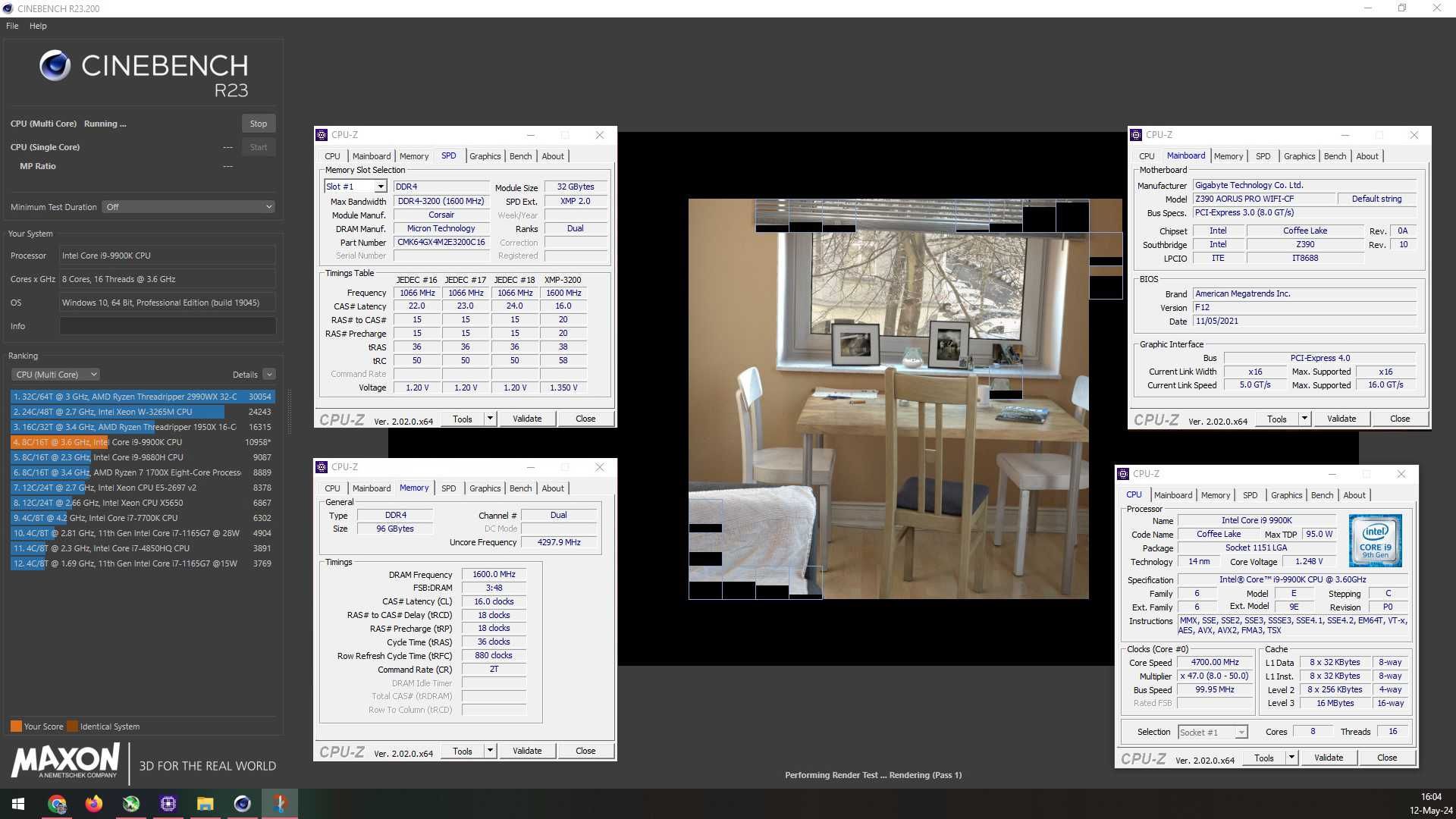This screenshot has height=819, width=1456.
Task: Click Cinebench R23 logo sphere
Action: 55,66
